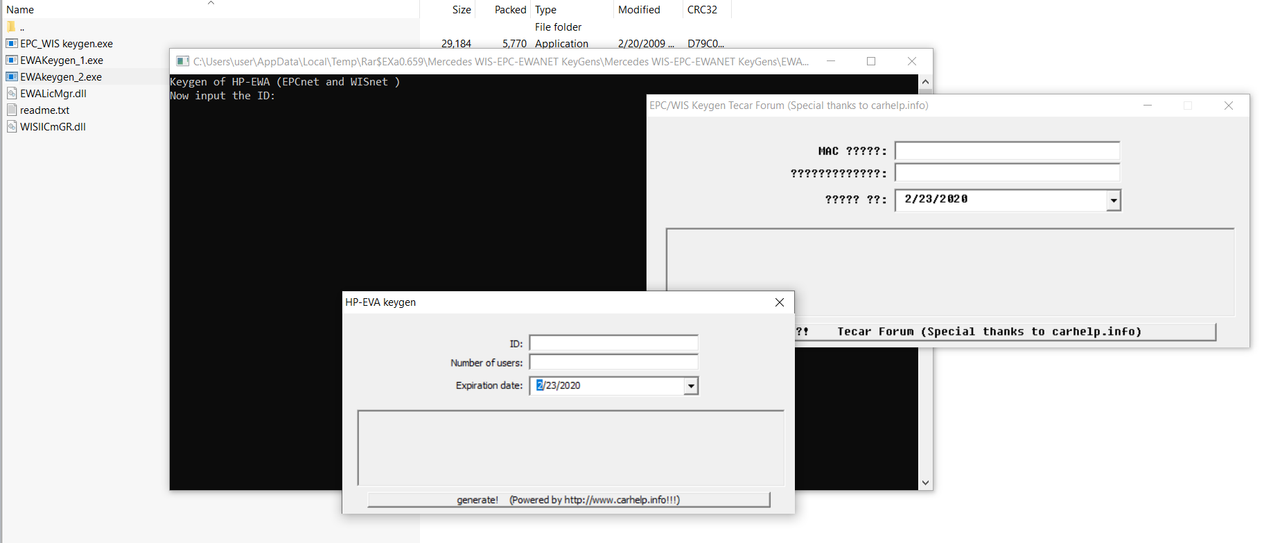The width and height of the screenshot is (1280, 543).
Task: Click output area in EPC/WIS Keygen
Action: (x=950, y=271)
